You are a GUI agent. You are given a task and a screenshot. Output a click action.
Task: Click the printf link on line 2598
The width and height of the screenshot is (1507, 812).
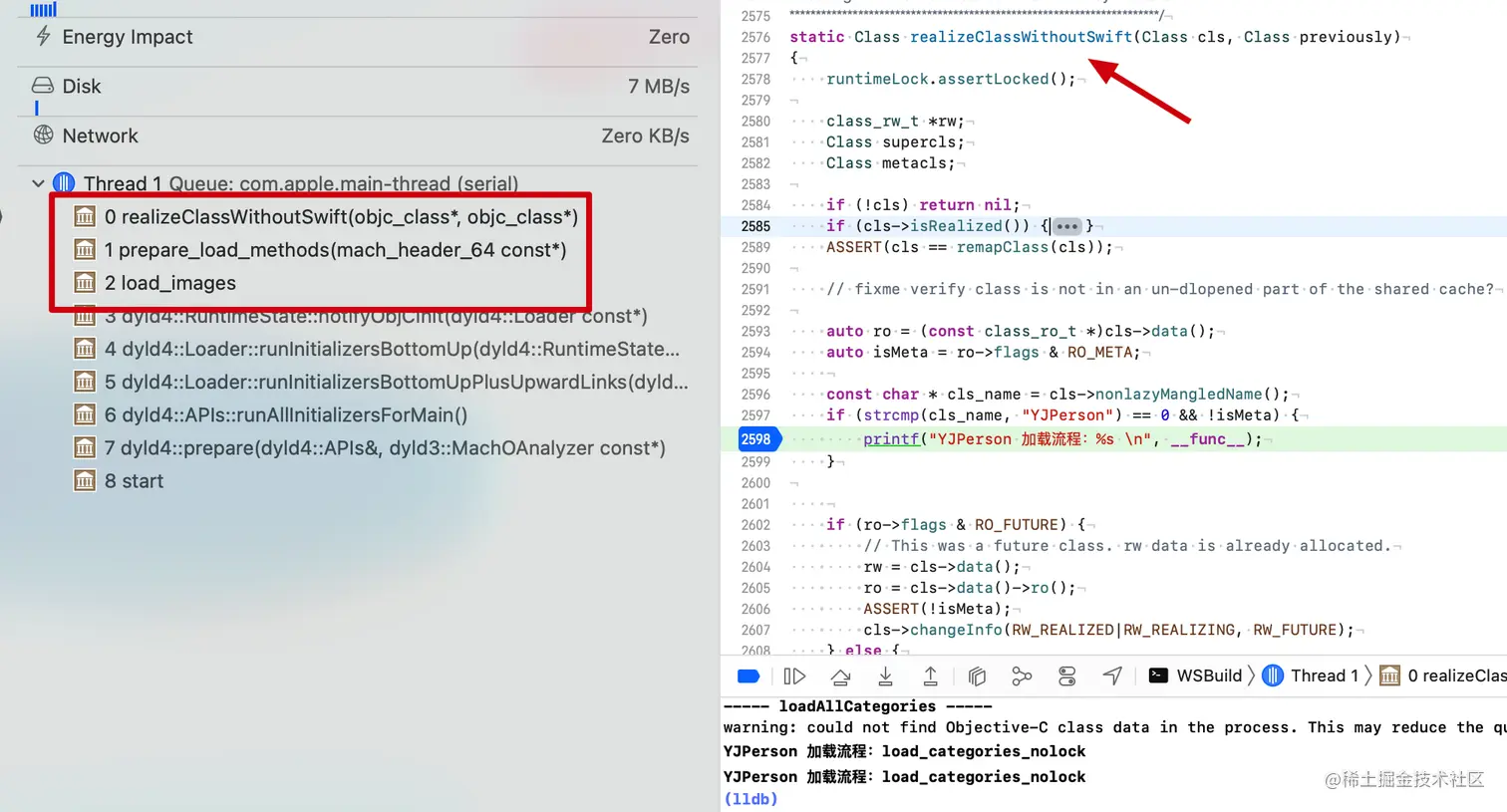(x=890, y=438)
